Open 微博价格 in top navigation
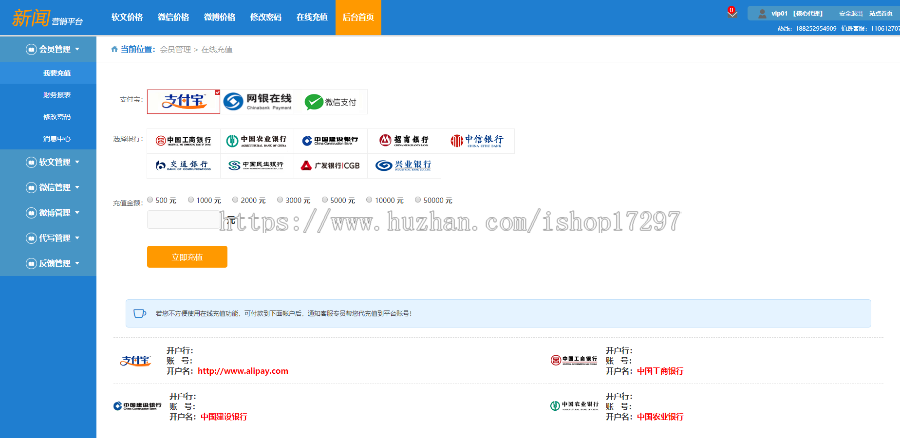900x438 pixels. [x=219, y=17]
